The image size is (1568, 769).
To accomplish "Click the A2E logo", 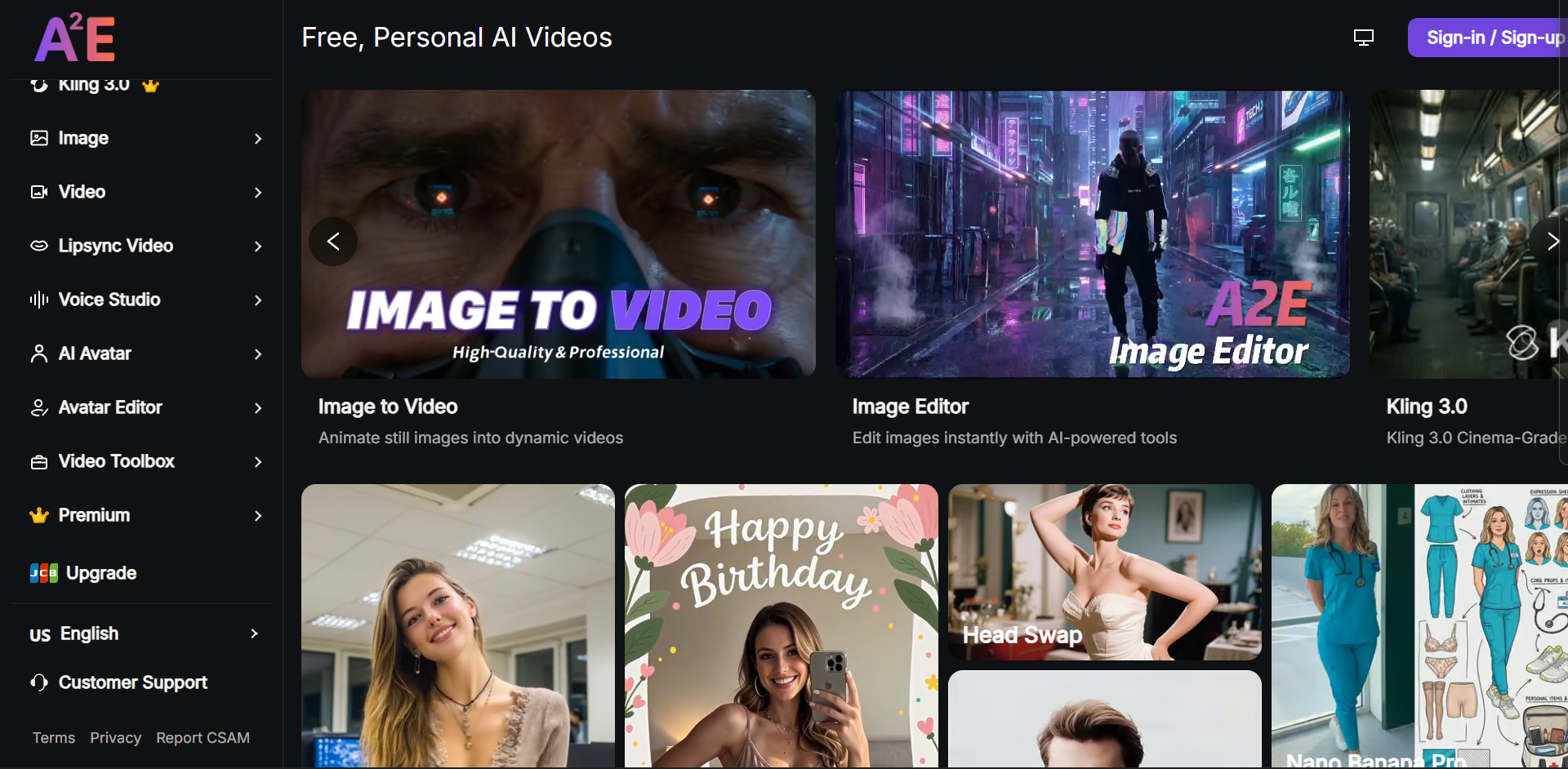I will point(75,38).
